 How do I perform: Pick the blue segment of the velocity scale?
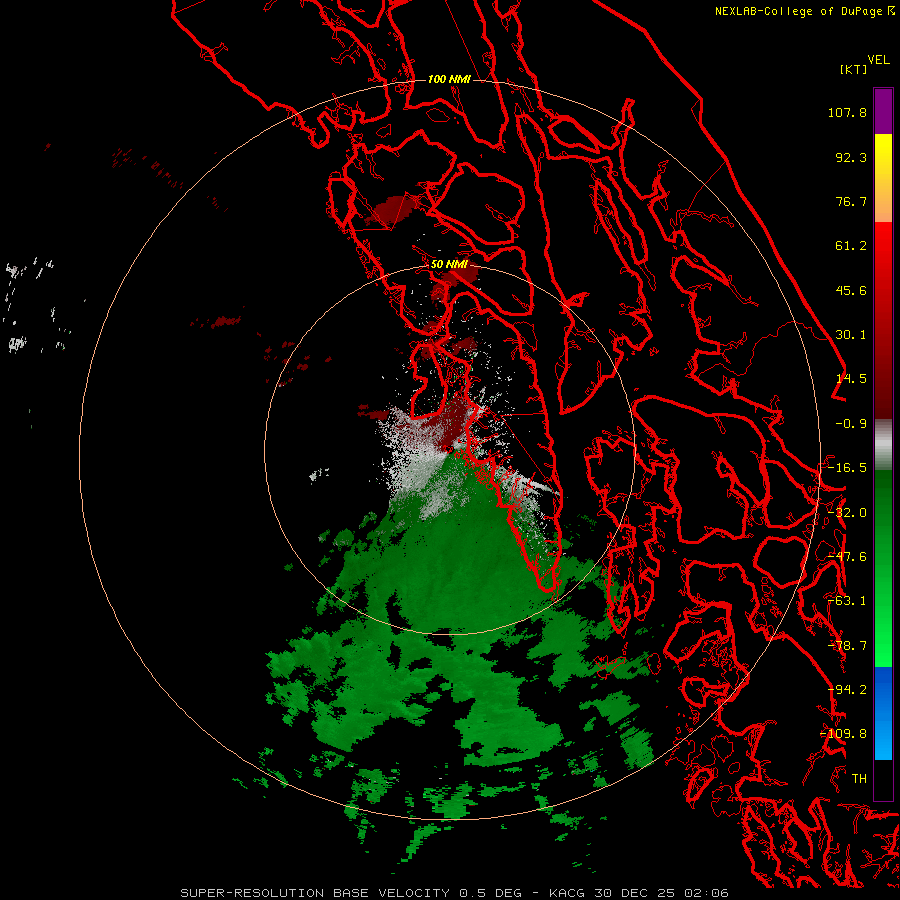click(883, 713)
